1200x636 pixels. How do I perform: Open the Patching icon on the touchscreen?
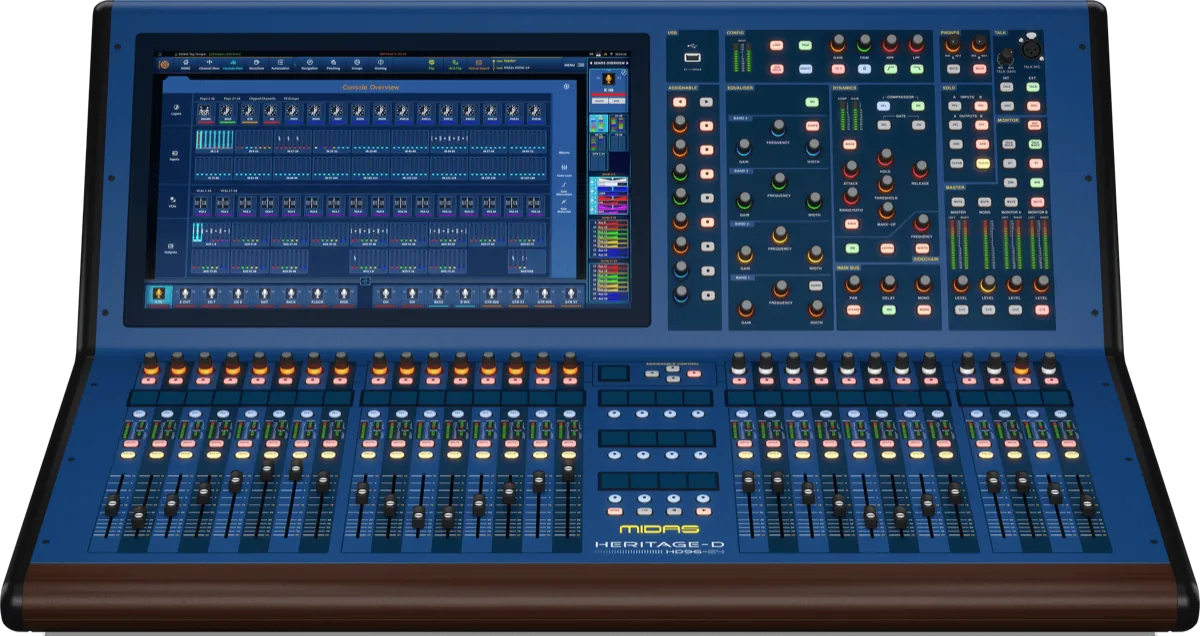(x=333, y=62)
